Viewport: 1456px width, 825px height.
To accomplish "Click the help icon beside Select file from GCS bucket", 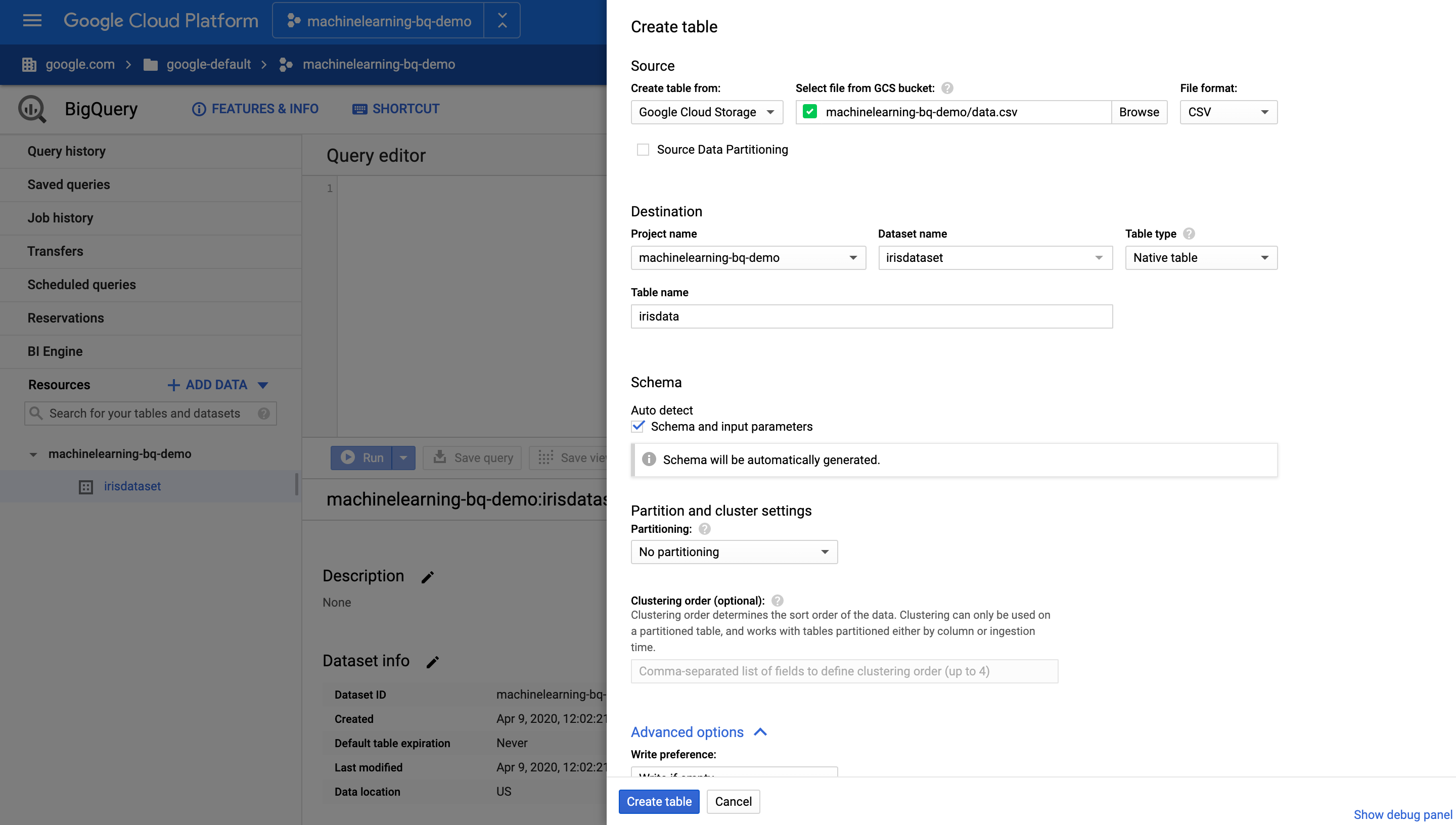I will [947, 88].
